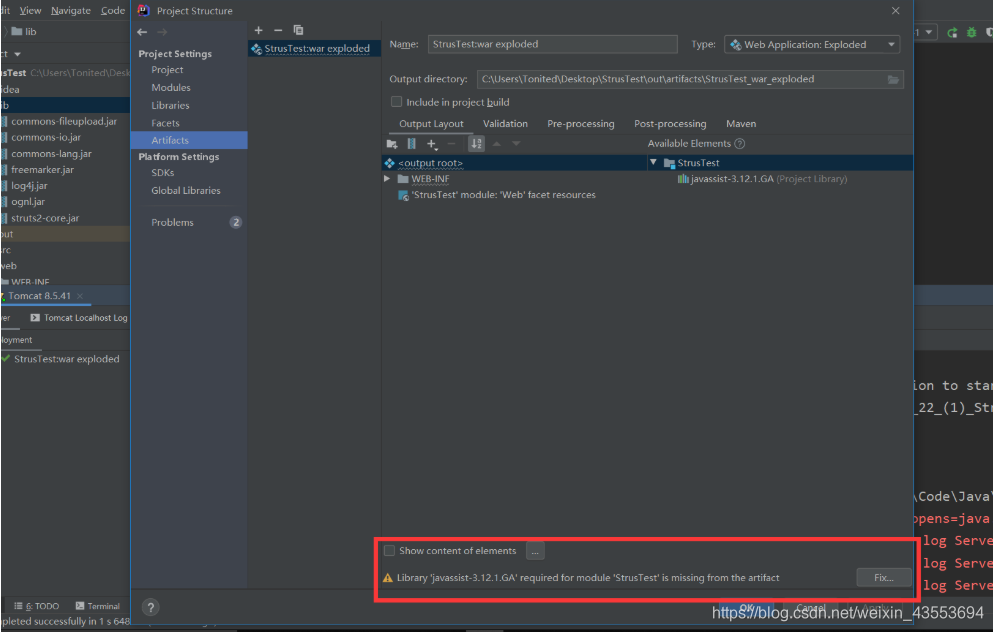The image size is (994, 632).
Task: Click the ellipsis button beside Show content
Action: (x=535, y=551)
